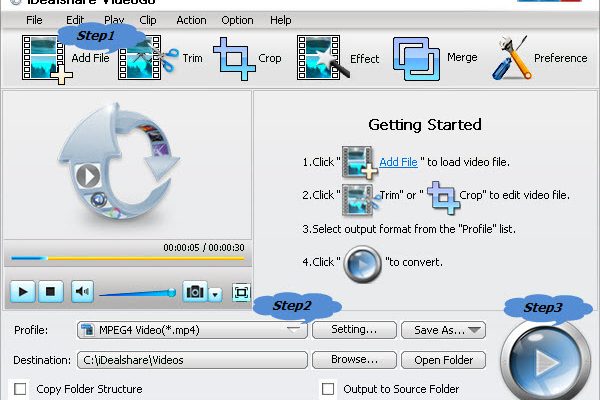600x400 pixels.
Task: Click the Add File toolbar icon
Action: [47, 59]
